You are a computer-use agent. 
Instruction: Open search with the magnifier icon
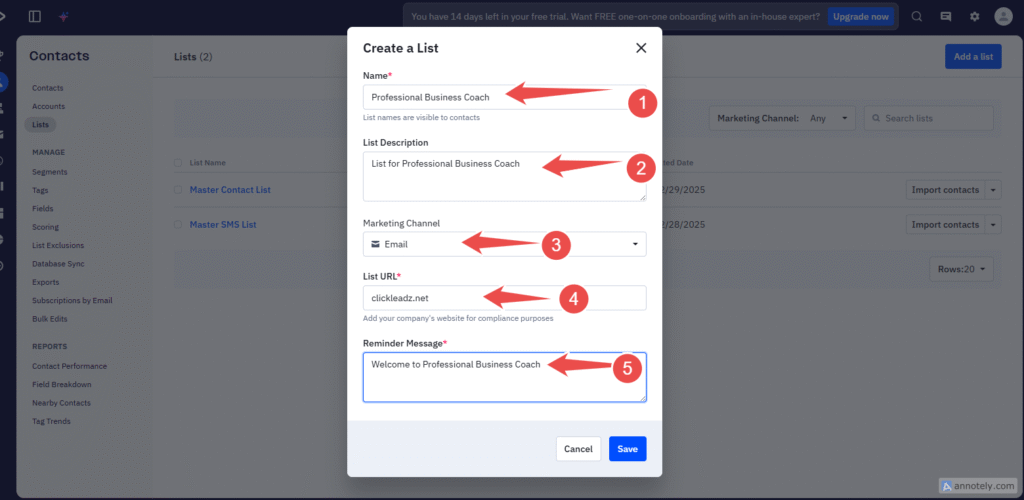(x=917, y=16)
